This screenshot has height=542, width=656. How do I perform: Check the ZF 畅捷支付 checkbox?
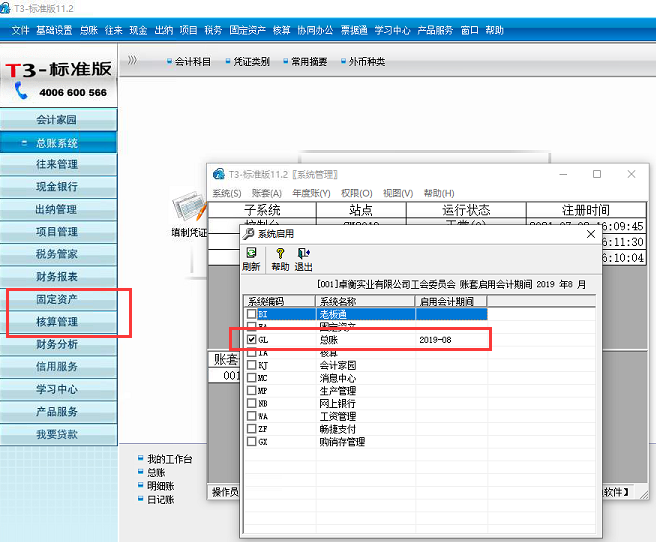[x=251, y=429]
